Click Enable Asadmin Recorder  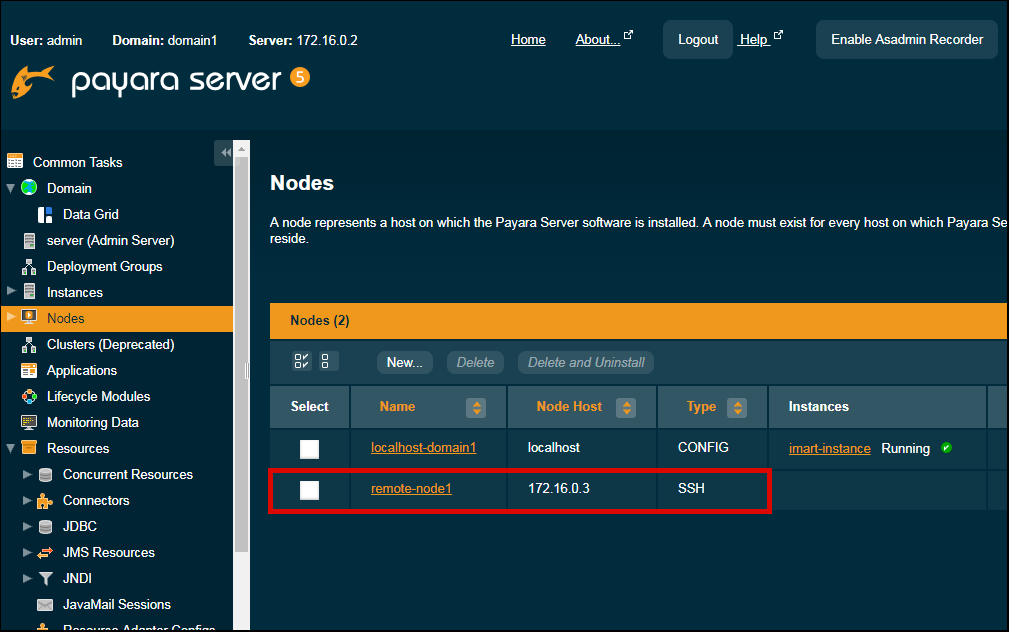coord(906,39)
